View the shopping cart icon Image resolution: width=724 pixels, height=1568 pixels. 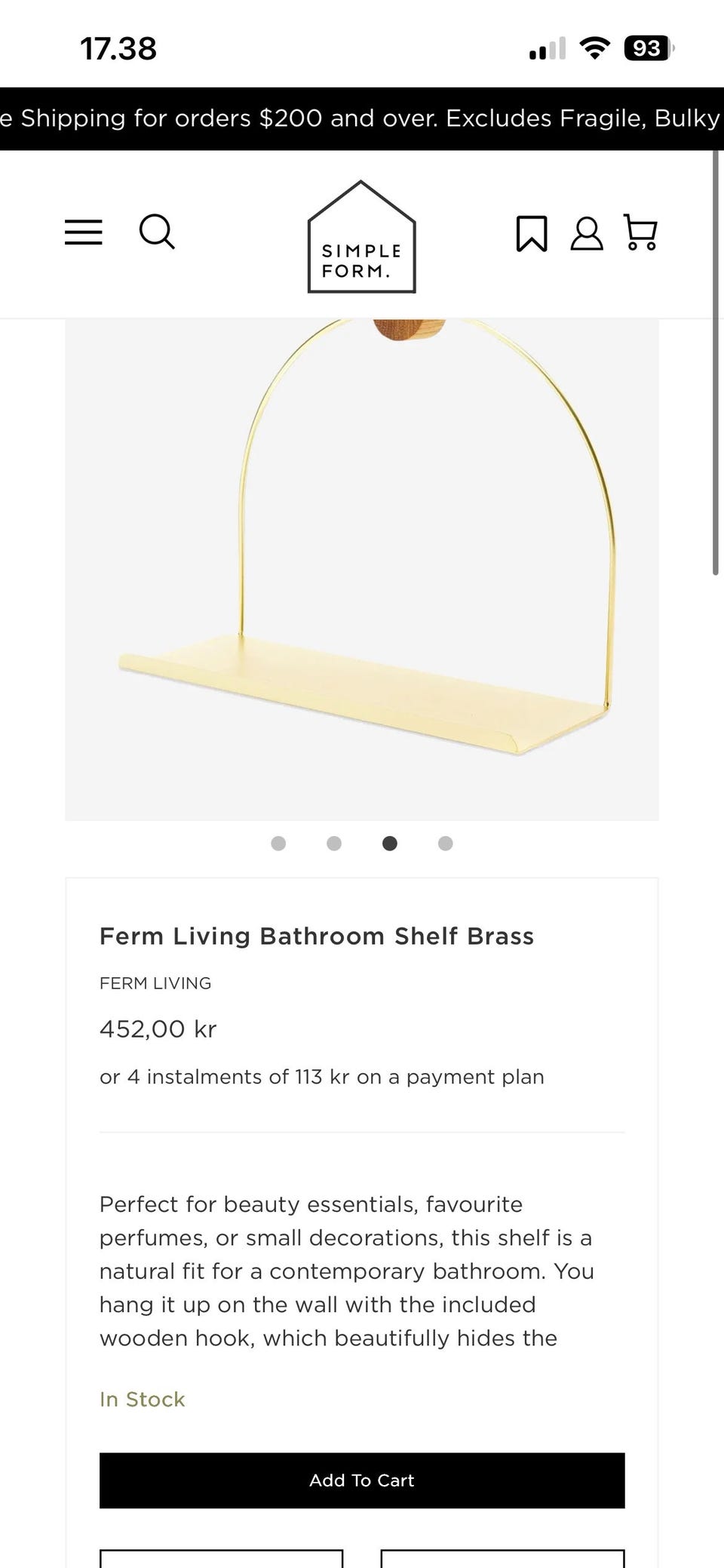(x=640, y=232)
